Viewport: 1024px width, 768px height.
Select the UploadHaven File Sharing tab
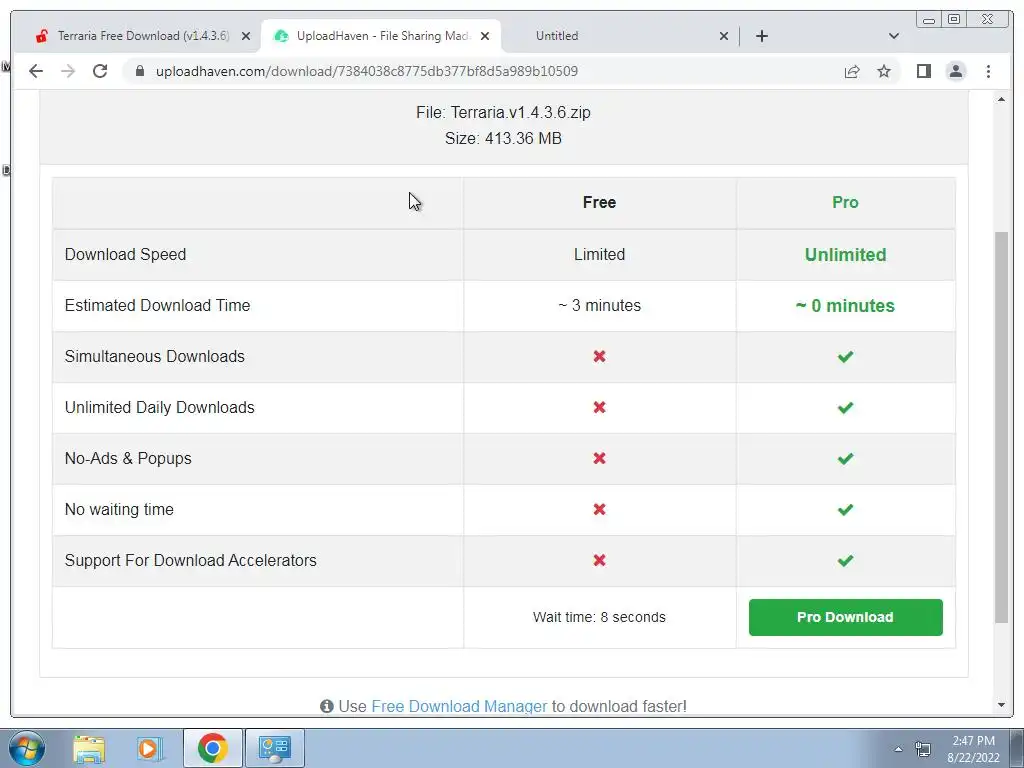(381, 36)
